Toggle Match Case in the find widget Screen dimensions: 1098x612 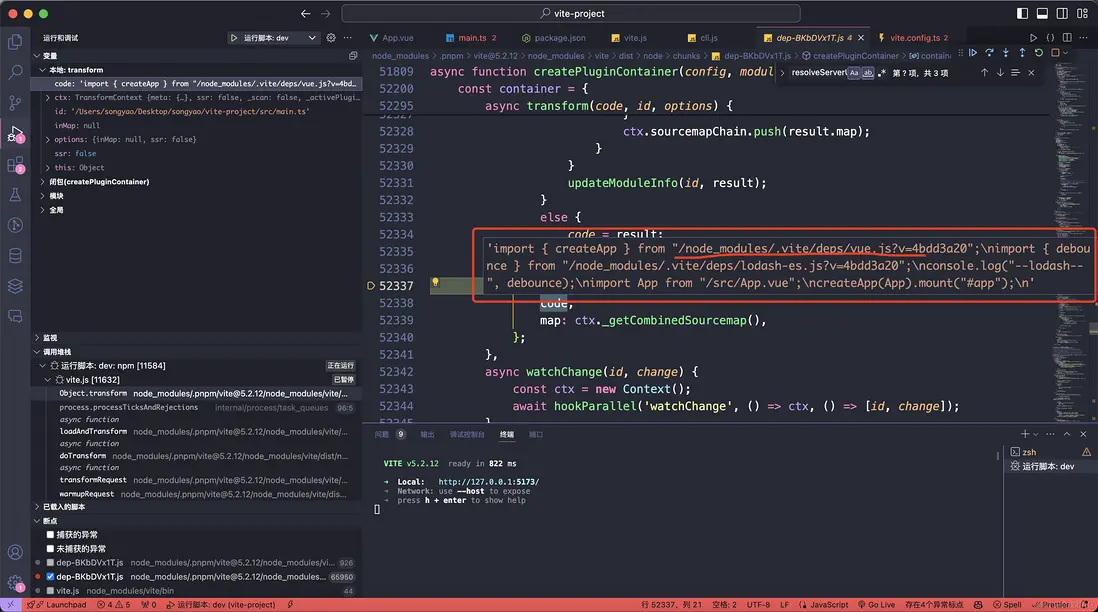854,73
